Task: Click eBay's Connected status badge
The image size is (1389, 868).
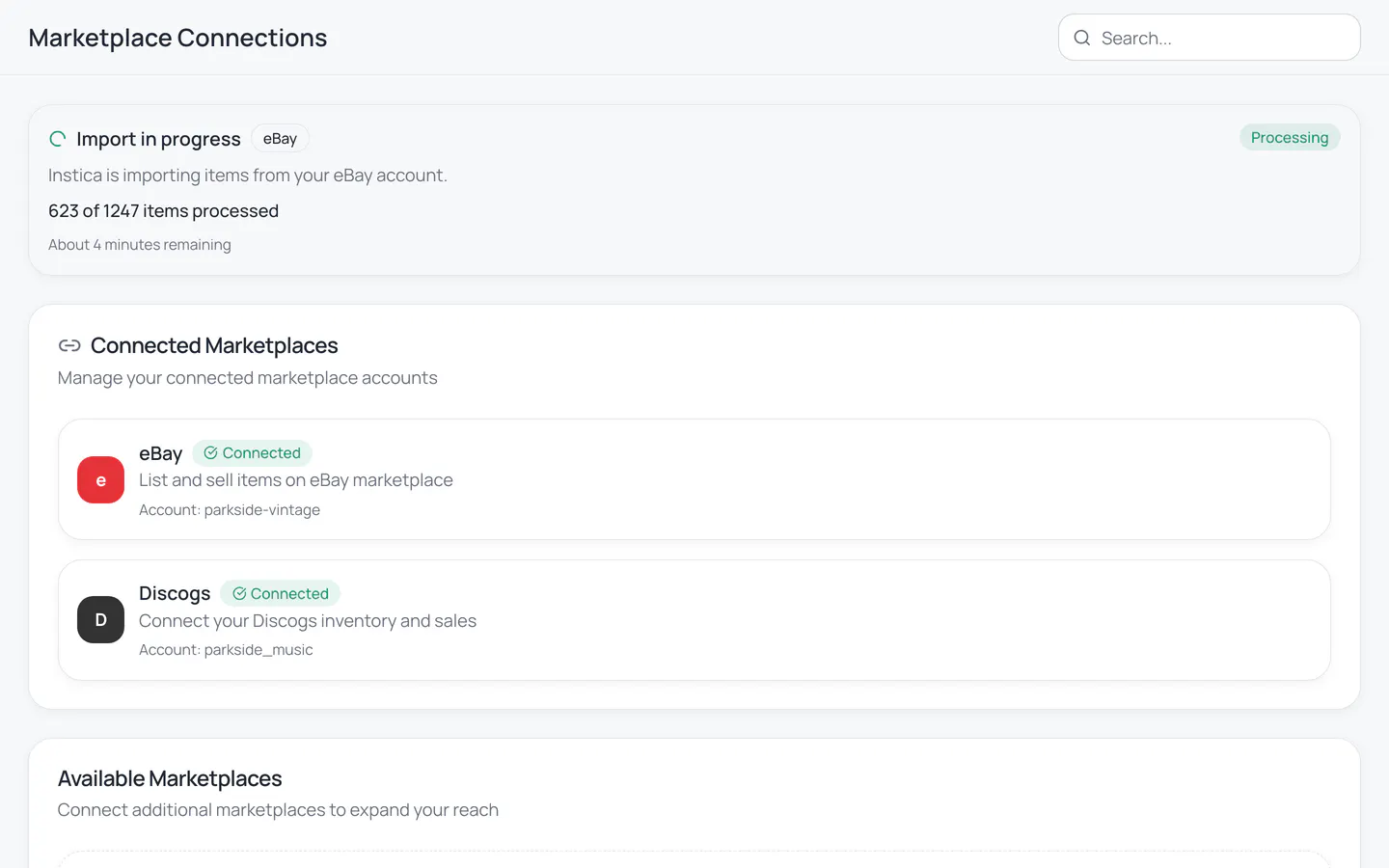Action: pos(252,453)
